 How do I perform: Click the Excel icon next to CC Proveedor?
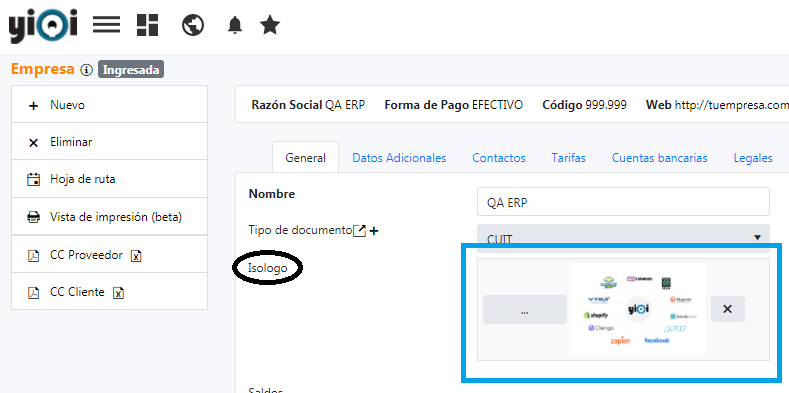(136, 256)
